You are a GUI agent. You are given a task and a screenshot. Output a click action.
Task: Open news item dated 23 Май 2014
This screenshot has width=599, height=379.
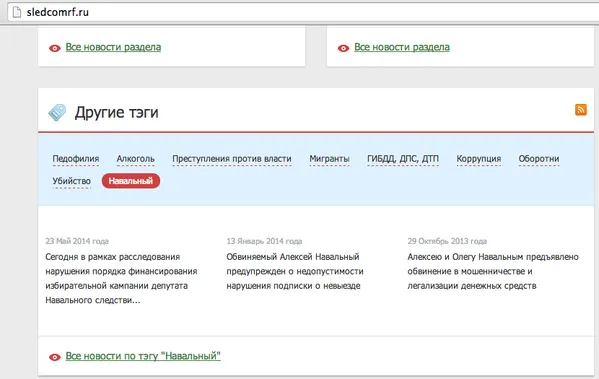121,278
